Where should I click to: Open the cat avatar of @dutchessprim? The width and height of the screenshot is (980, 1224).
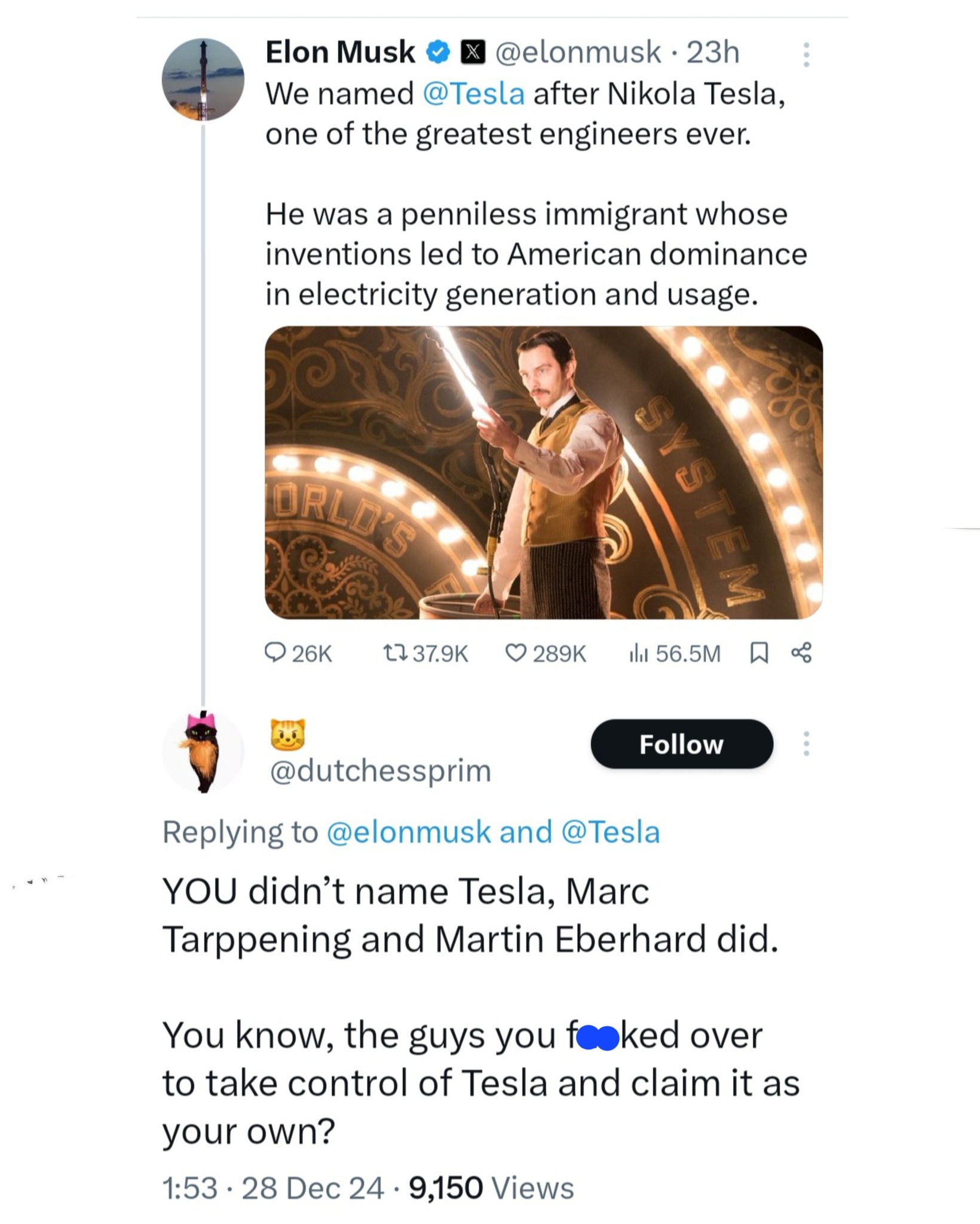[x=203, y=753]
